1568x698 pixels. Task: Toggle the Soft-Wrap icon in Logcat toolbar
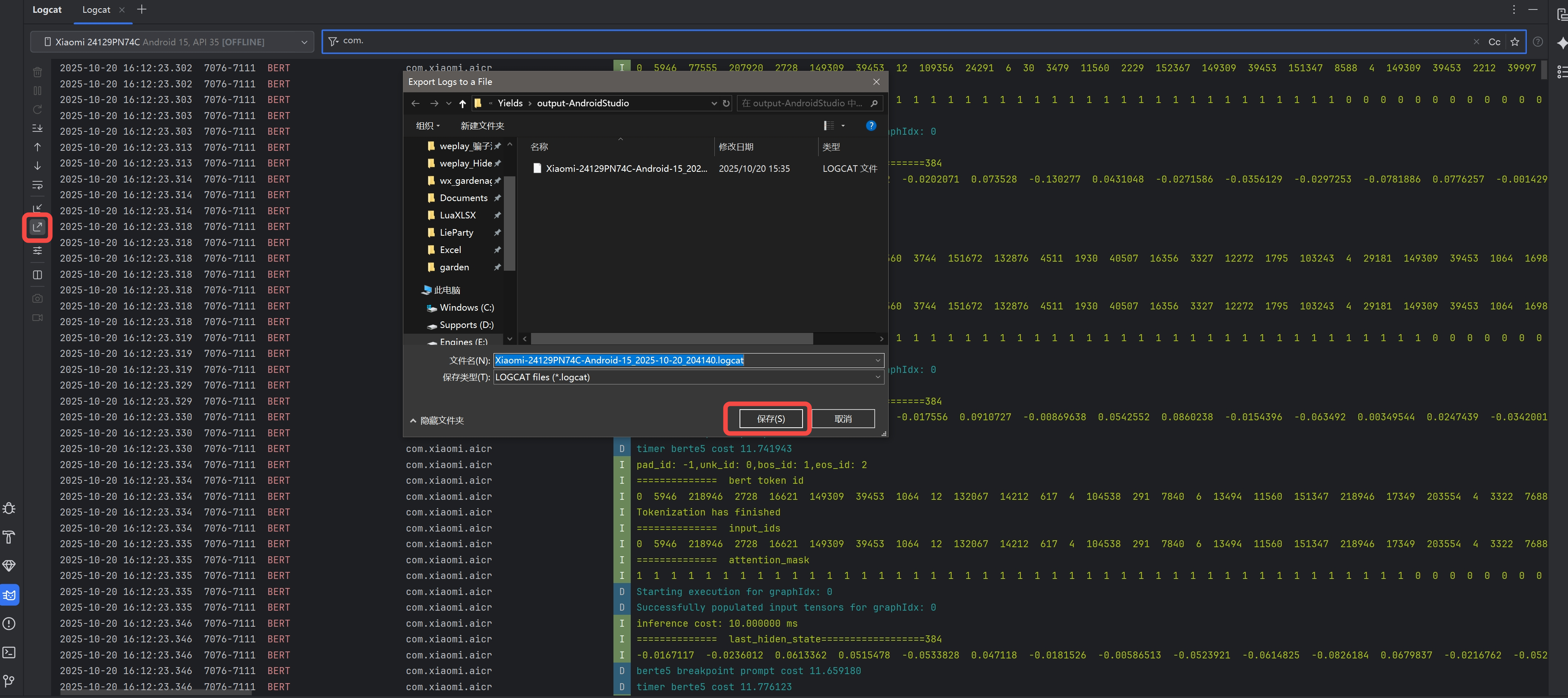pos(37,184)
